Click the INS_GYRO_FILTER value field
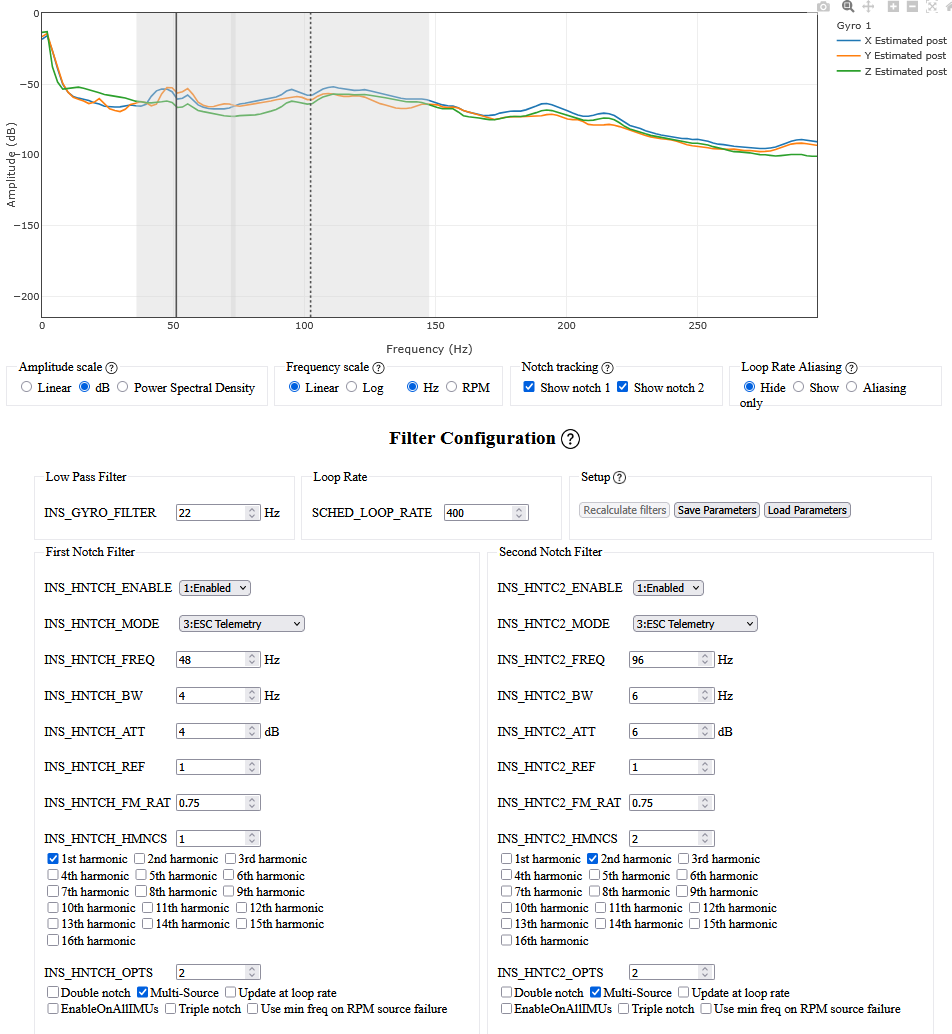This screenshot has width=952, height=1034. 211,513
